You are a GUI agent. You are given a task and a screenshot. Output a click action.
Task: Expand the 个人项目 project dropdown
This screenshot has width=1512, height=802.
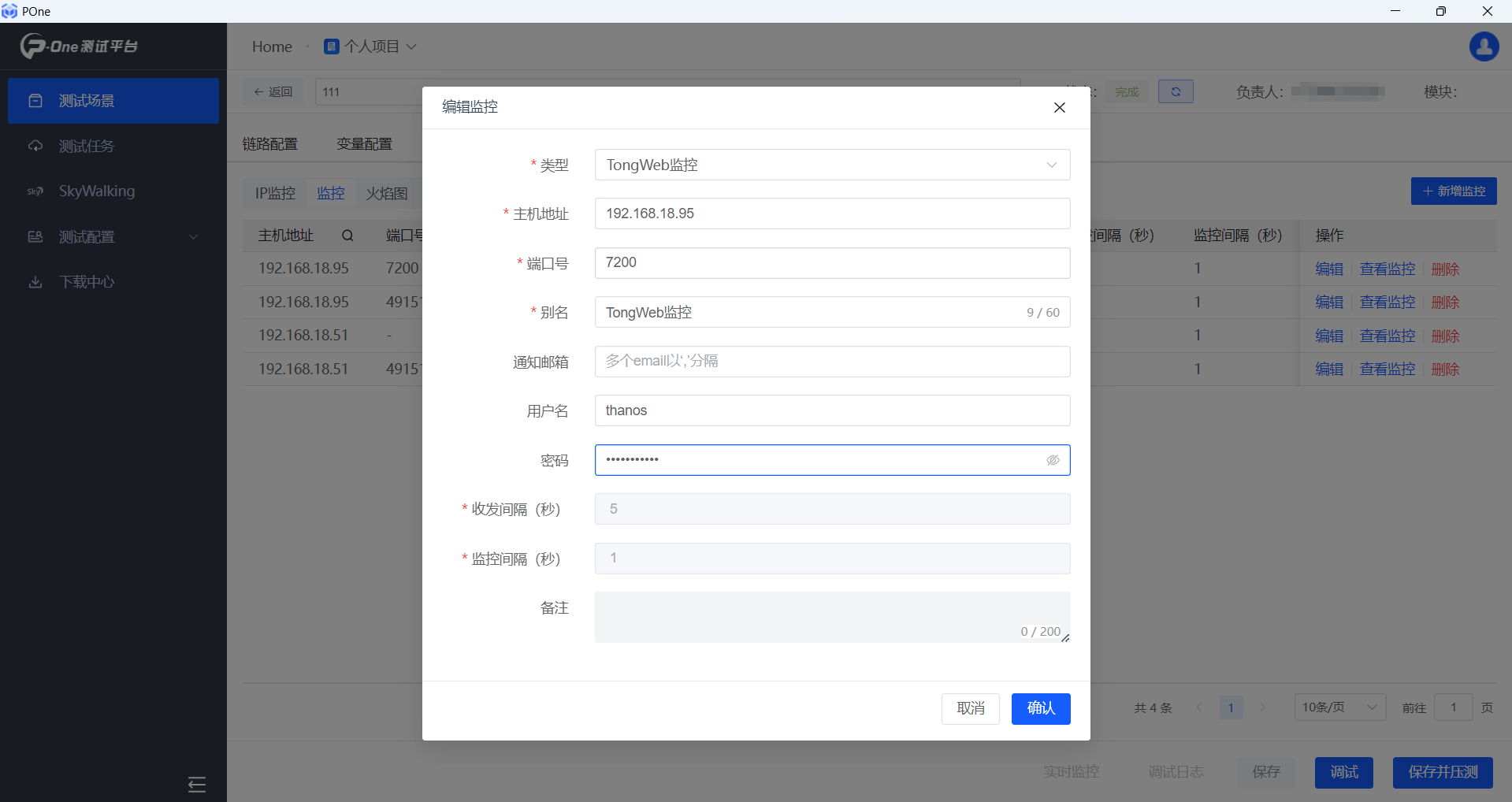pyautogui.click(x=370, y=46)
